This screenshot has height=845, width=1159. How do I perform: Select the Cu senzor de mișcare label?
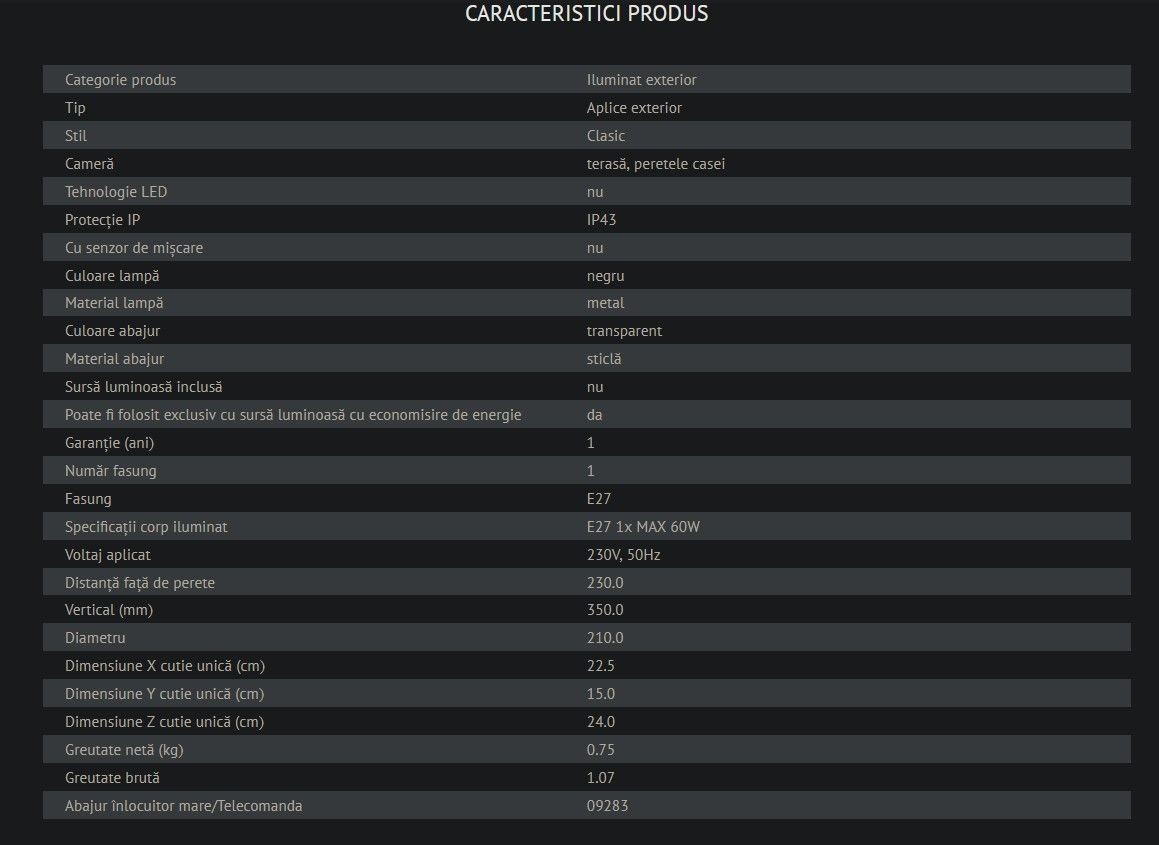pyautogui.click(x=134, y=248)
